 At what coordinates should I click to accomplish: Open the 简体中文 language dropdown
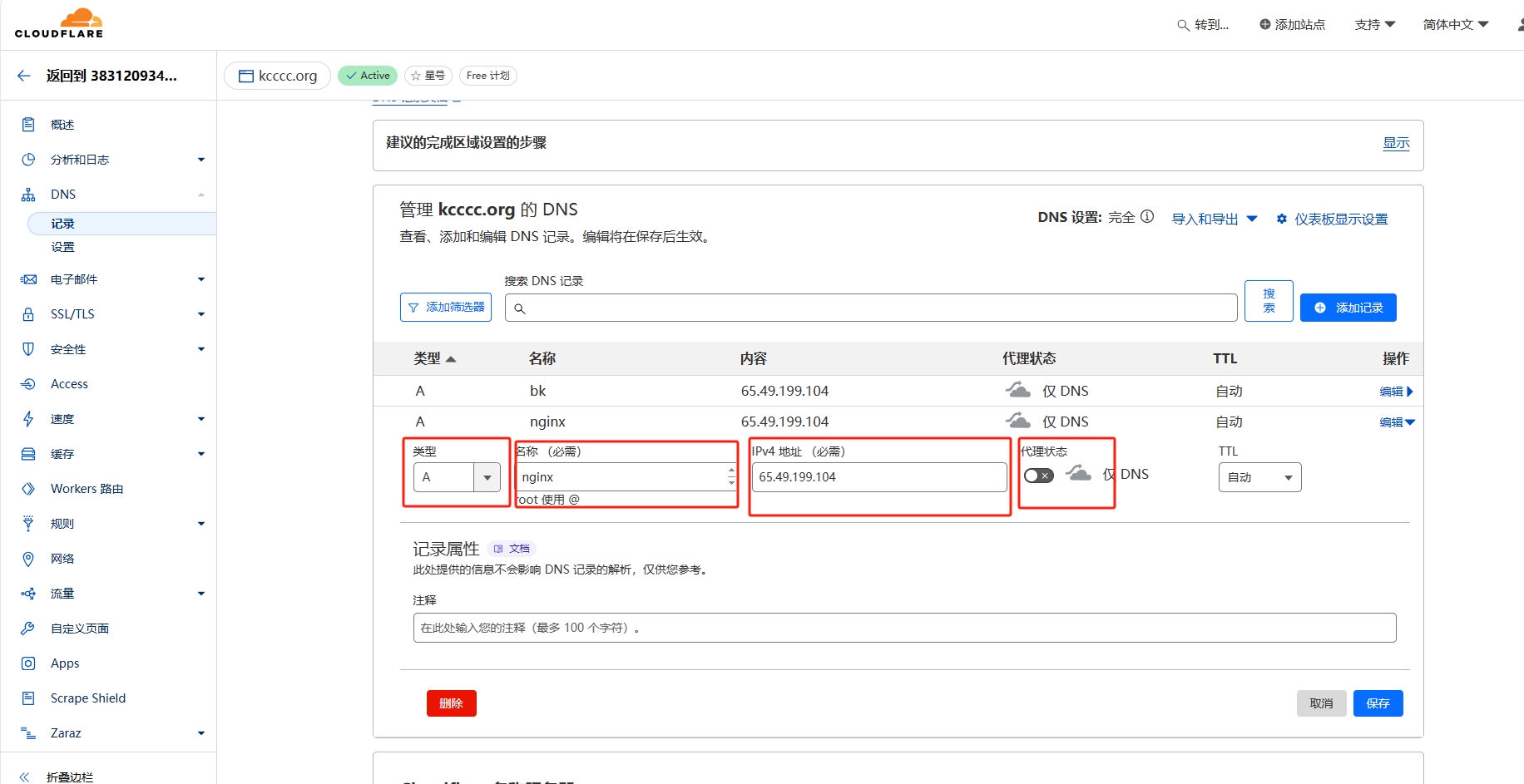1456,25
